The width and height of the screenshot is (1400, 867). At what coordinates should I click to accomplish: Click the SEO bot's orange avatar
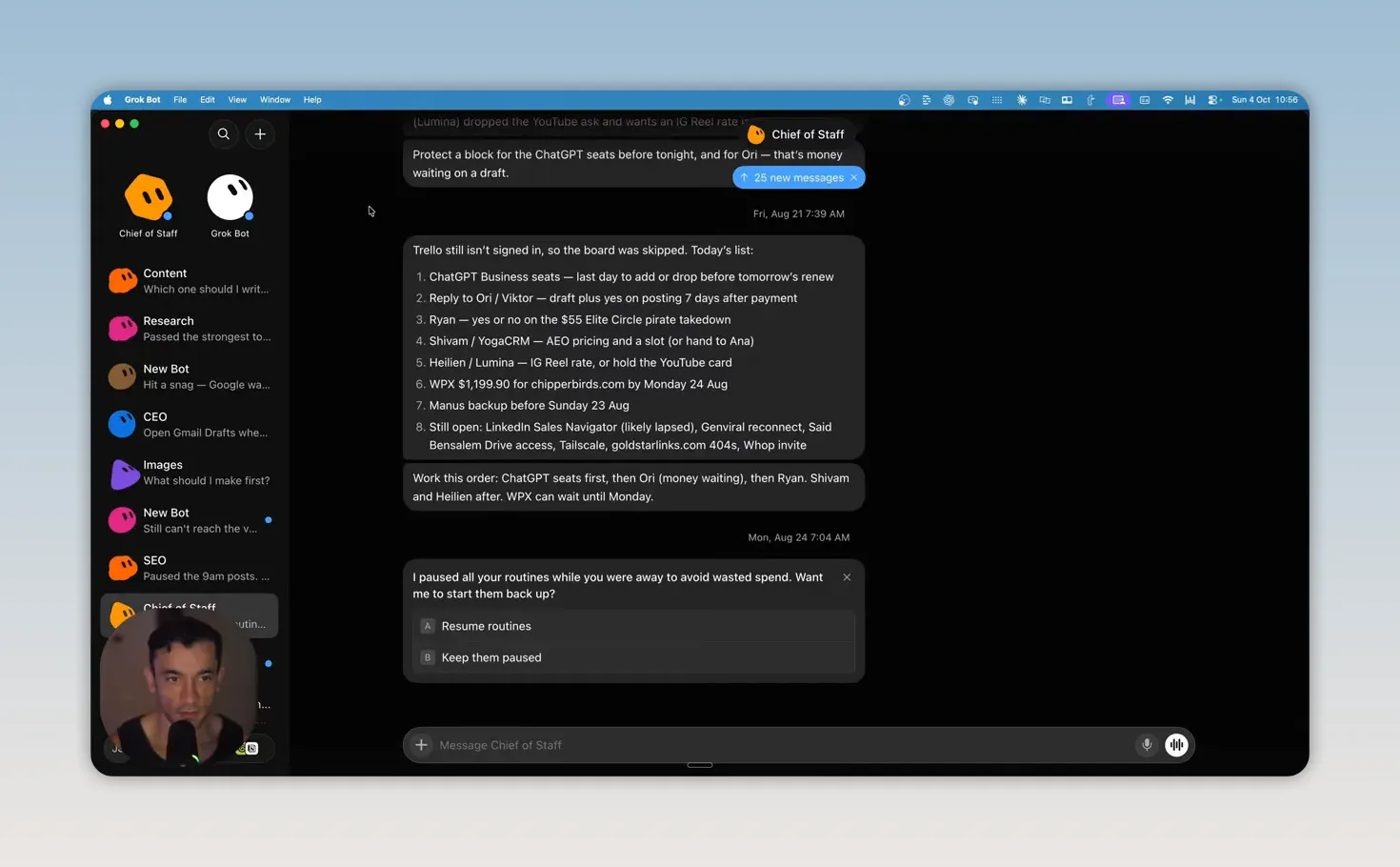click(122, 568)
